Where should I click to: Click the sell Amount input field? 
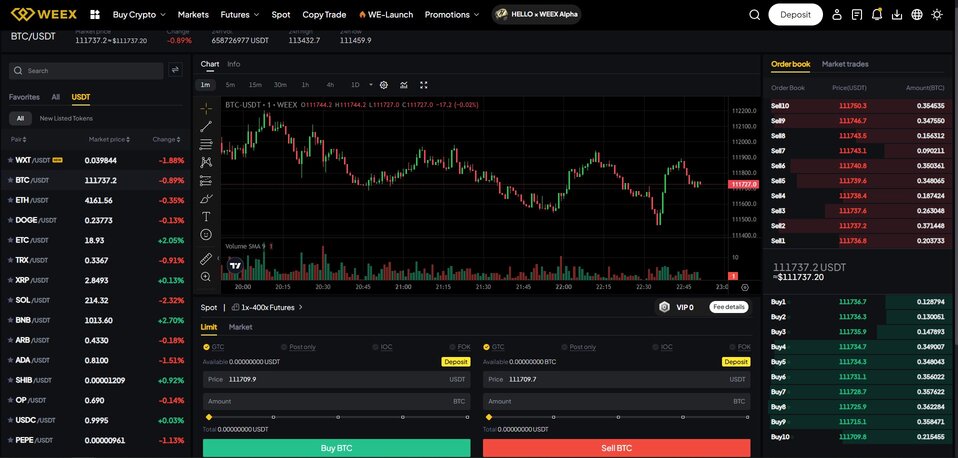616,401
